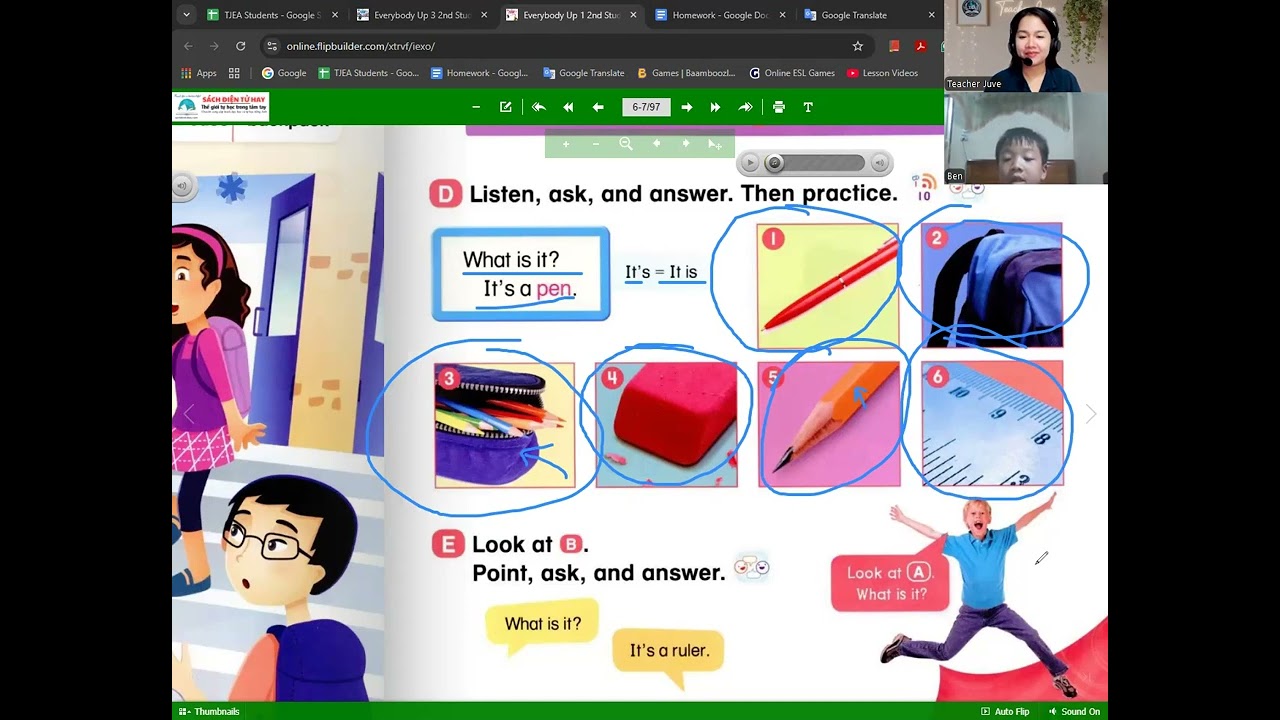The width and height of the screenshot is (1280, 720).
Task: Toggle the Thumbnails panel
Action: click(x=209, y=712)
